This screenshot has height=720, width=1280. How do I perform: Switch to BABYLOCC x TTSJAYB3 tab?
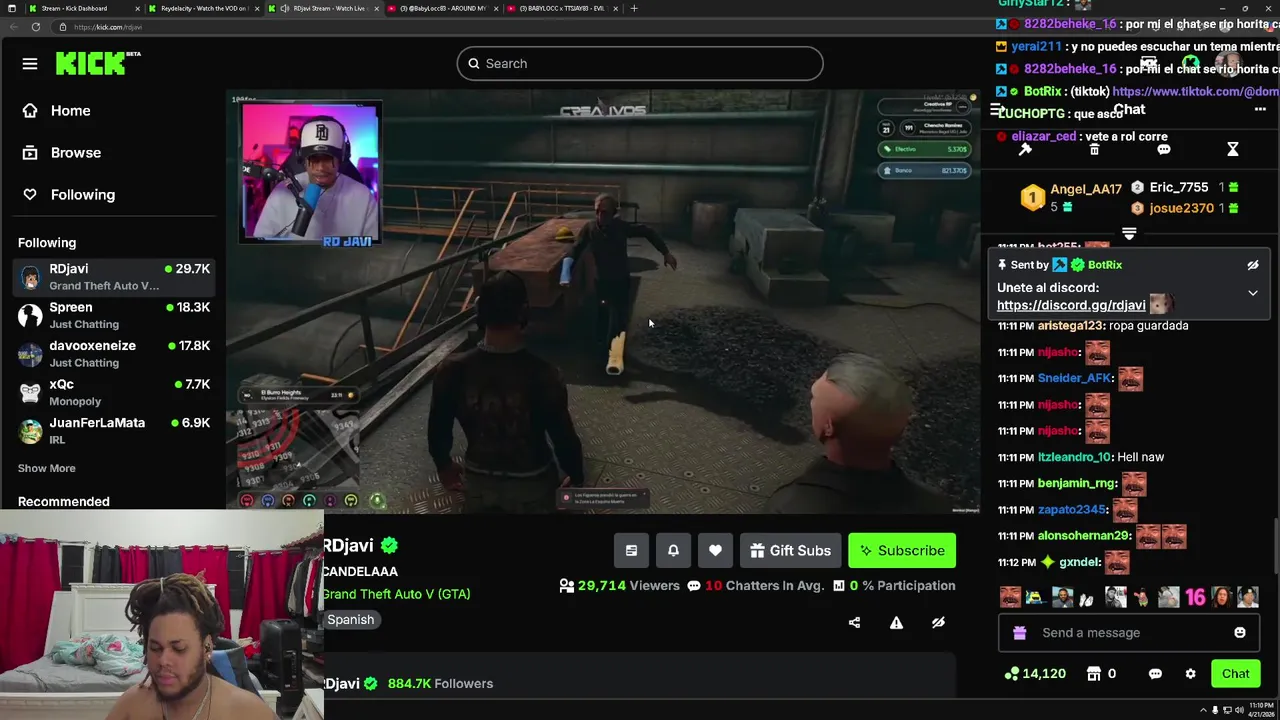click(563, 8)
